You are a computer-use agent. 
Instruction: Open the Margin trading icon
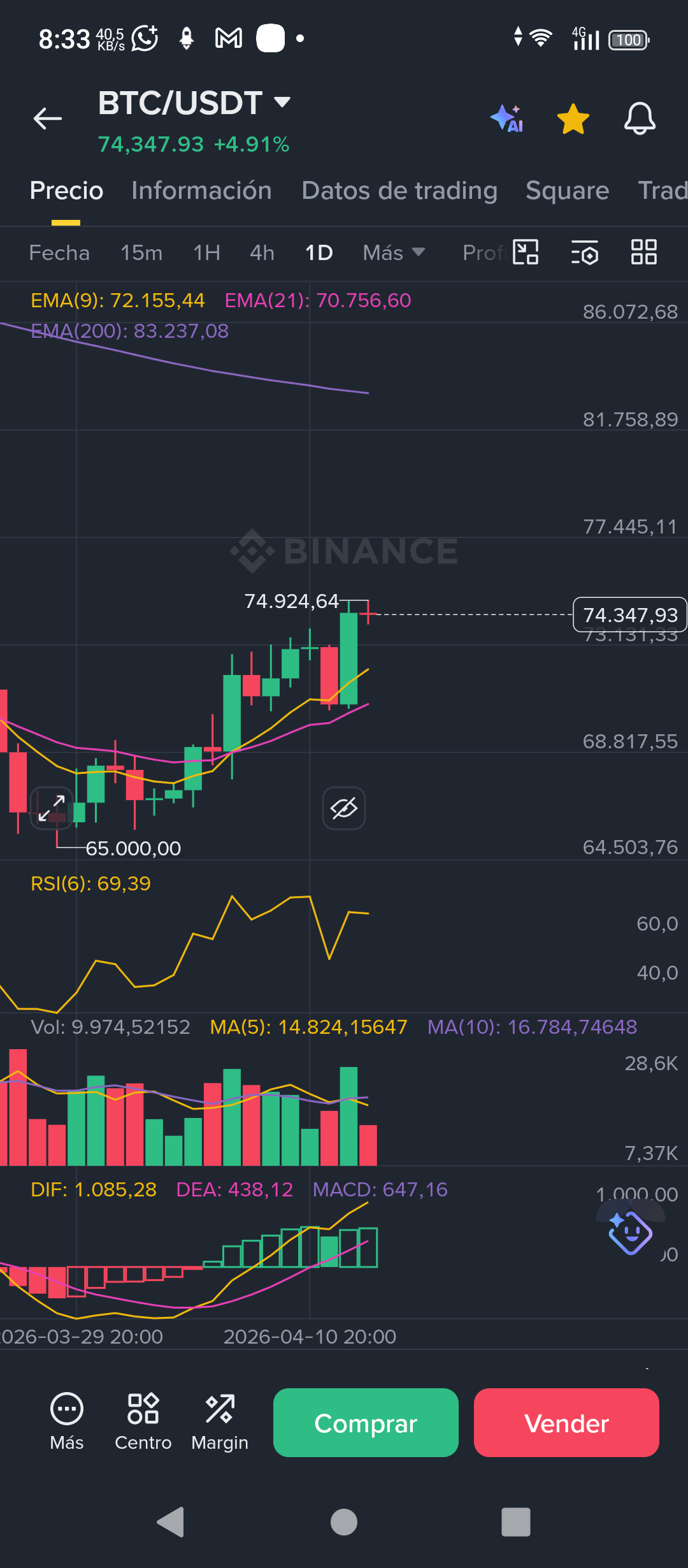[220, 1423]
